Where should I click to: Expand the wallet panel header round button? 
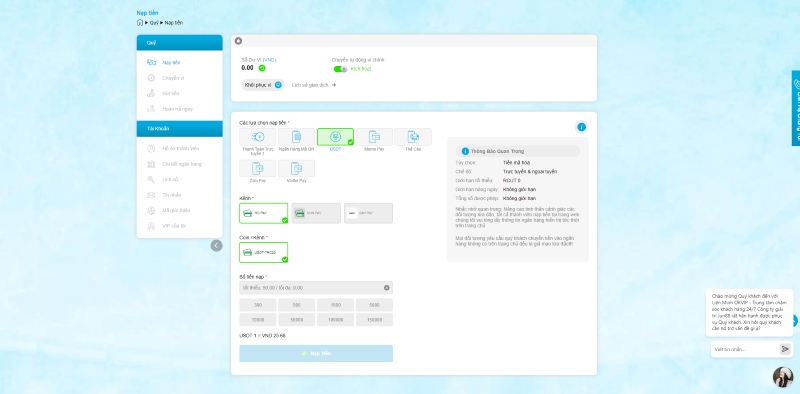click(238, 41)
